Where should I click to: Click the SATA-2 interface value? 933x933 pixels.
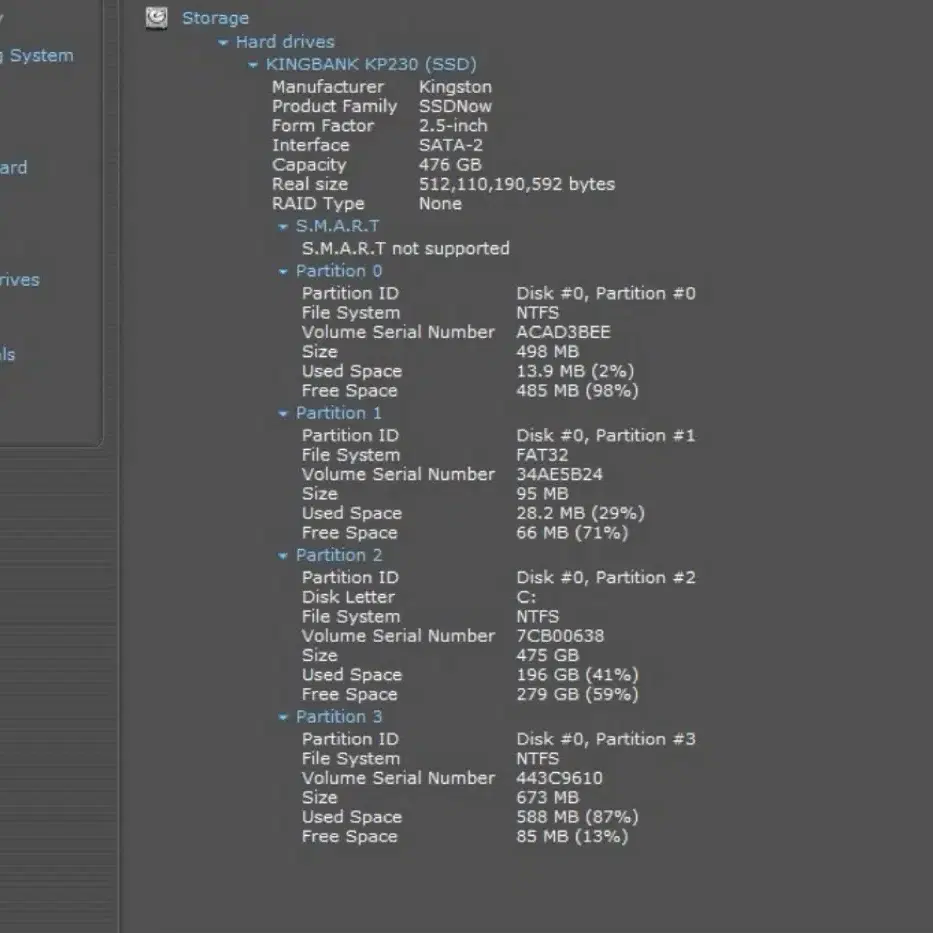(x=451, y=145)
